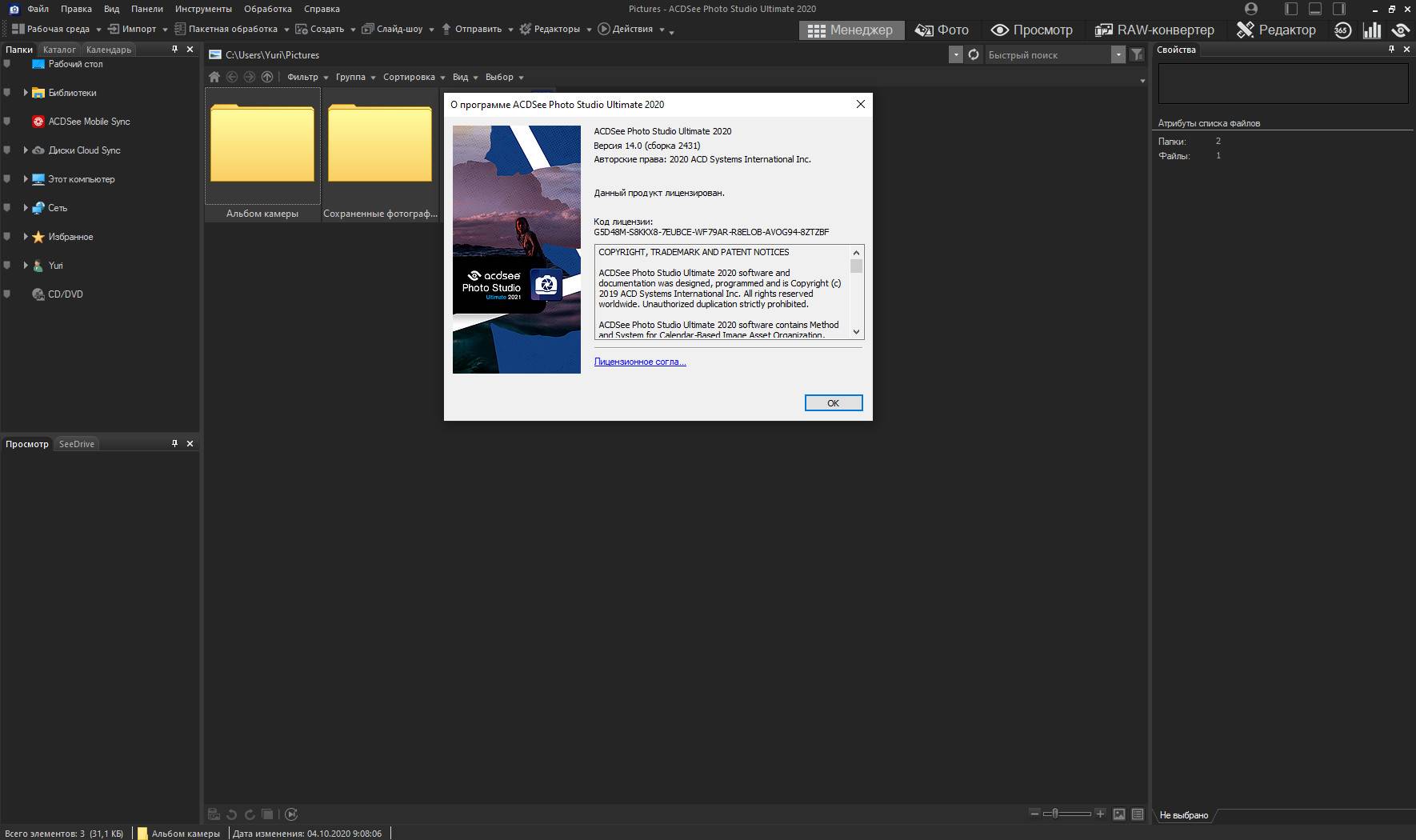1416x840 pixels.
Task: Toggle the left panel layout icon
Action: click(x=1291, y=9)
